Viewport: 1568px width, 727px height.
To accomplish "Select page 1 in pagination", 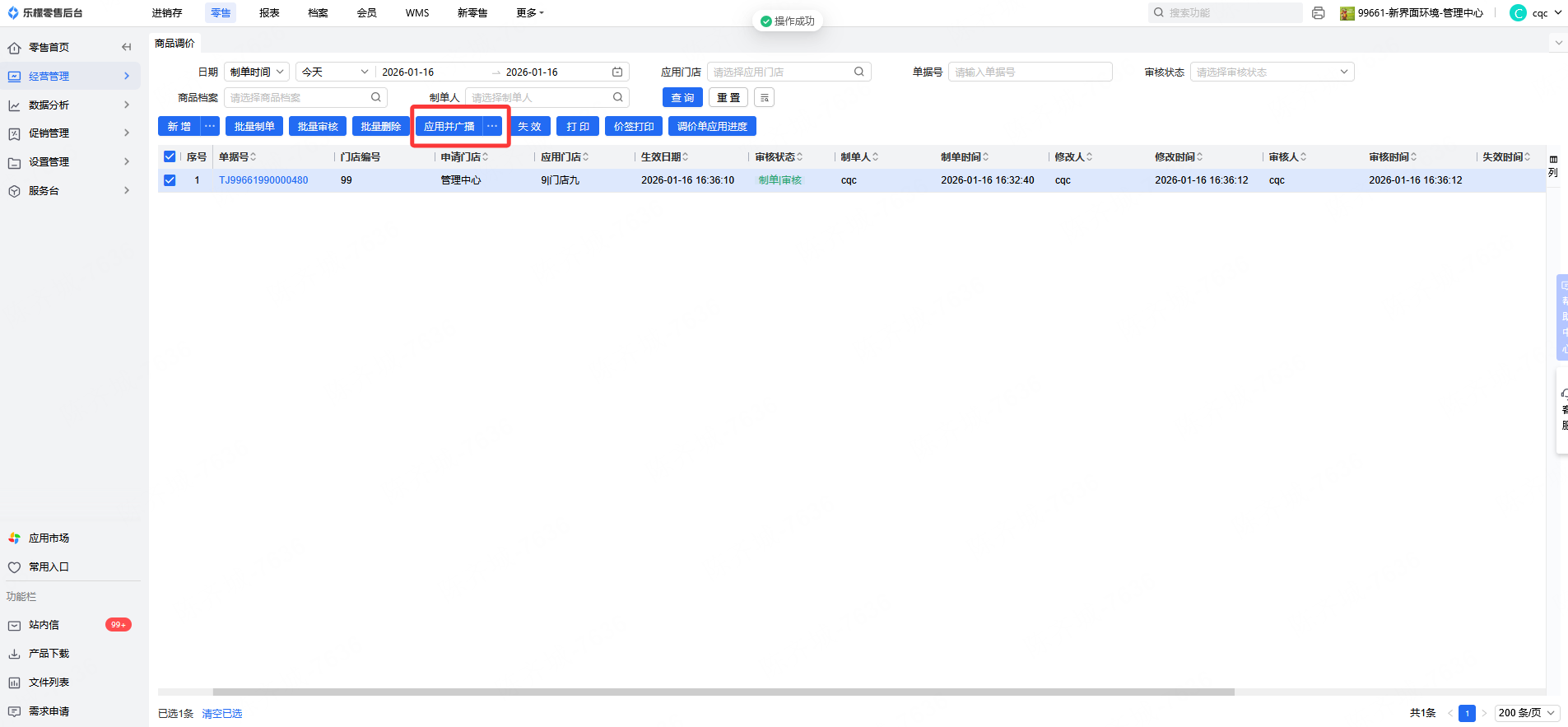I will click(1467, 713).
